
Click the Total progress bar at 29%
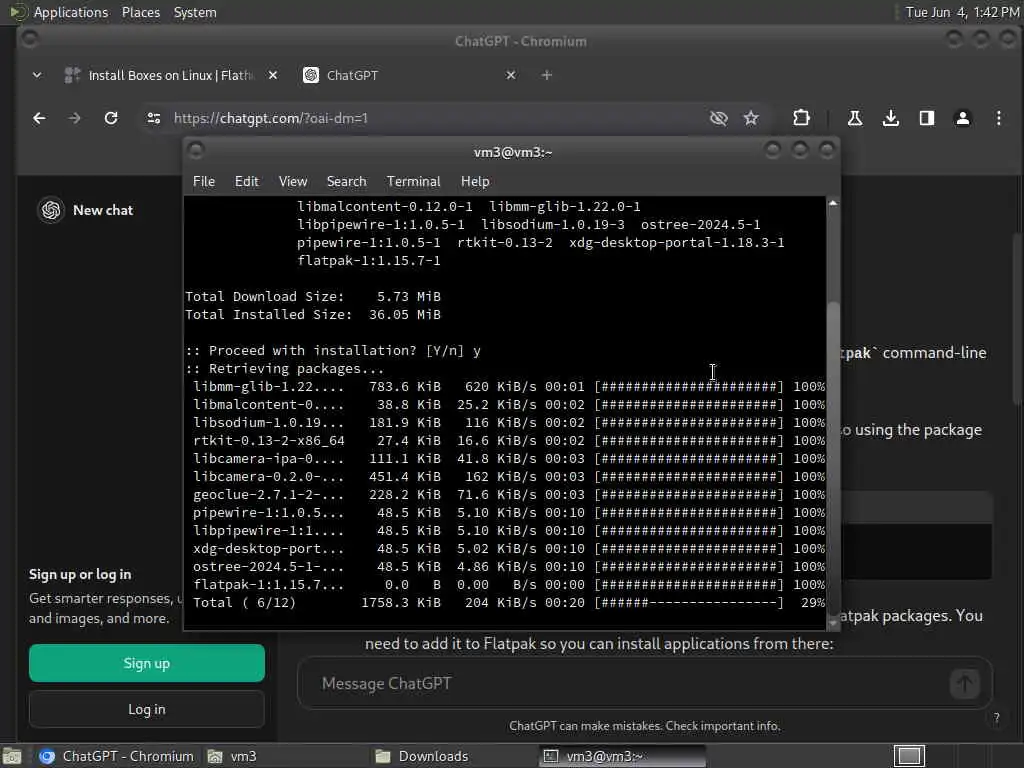[x=689, y=602]
